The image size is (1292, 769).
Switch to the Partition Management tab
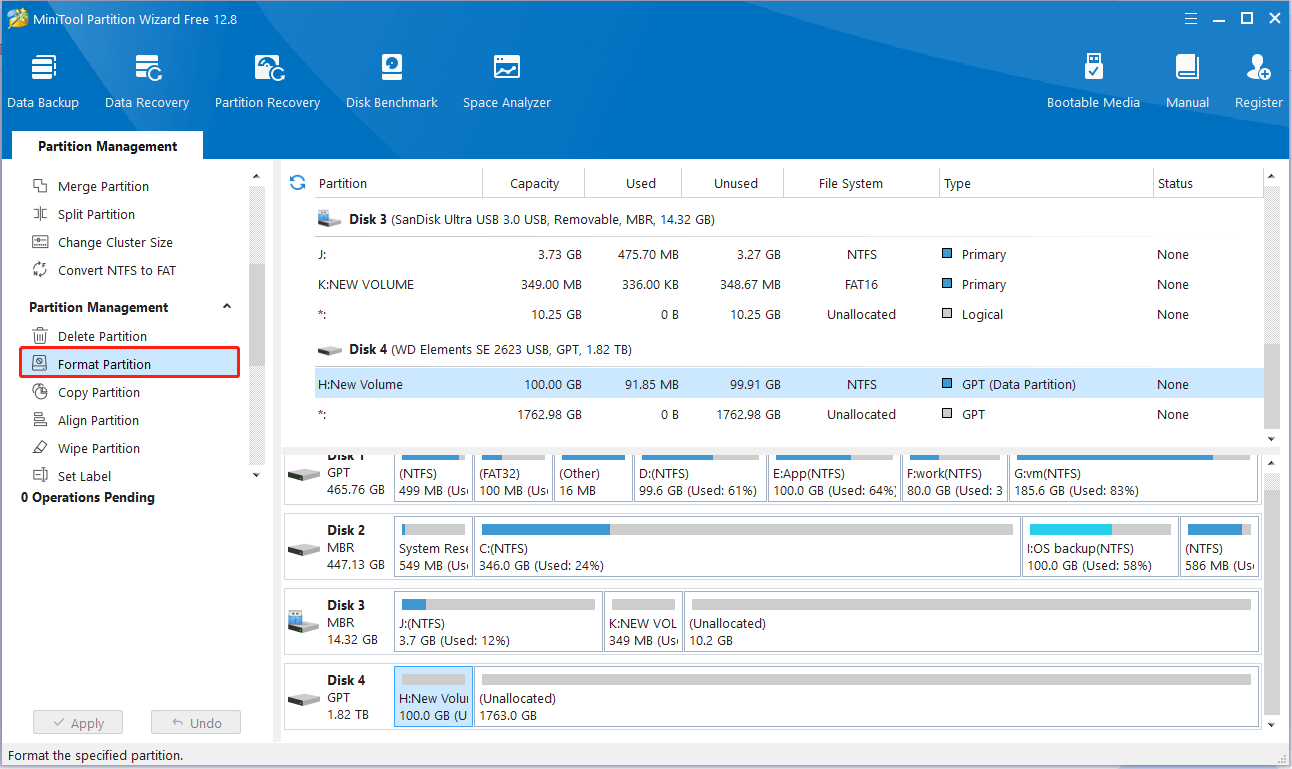click(x=106, y=146)
